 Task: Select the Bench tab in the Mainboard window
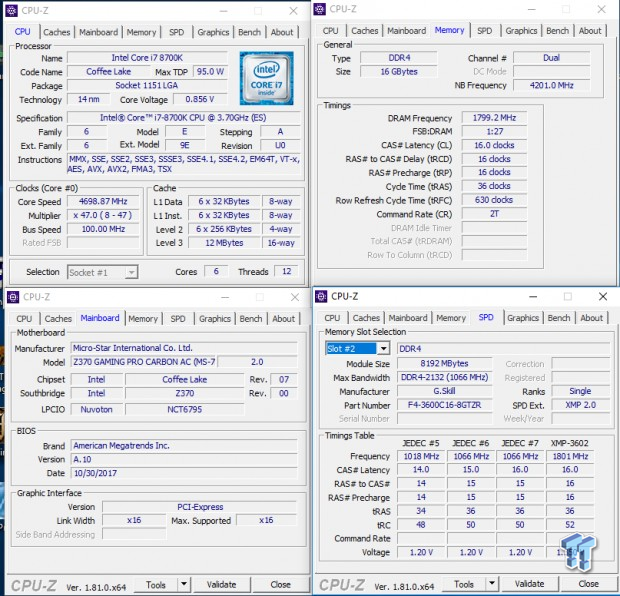[251, 318]
